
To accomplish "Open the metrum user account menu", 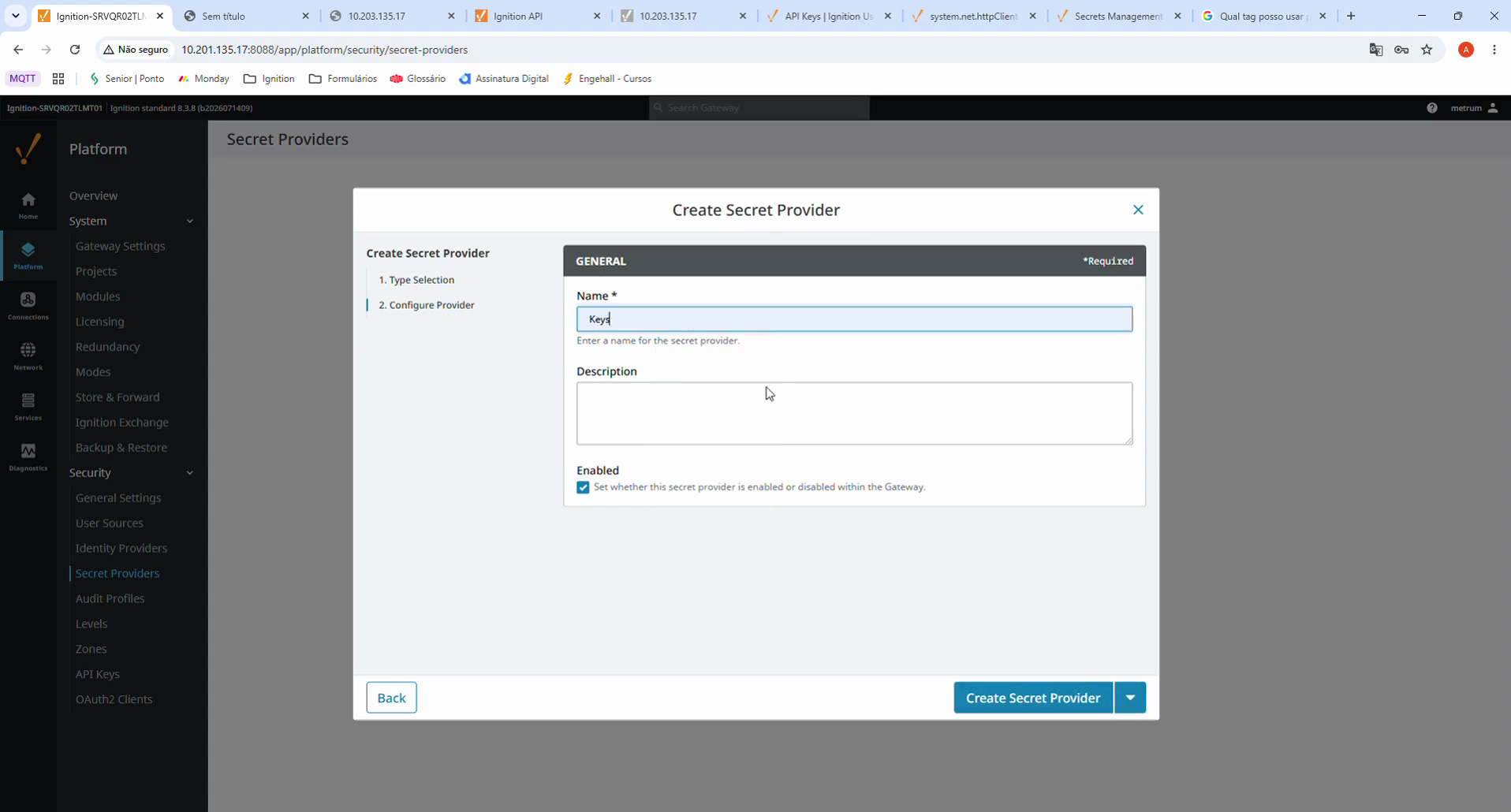I will [1474, 108].
